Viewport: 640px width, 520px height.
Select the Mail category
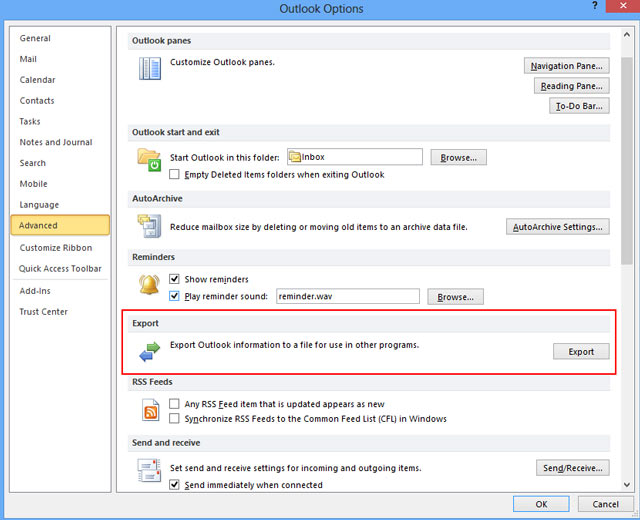coord(60,59)
